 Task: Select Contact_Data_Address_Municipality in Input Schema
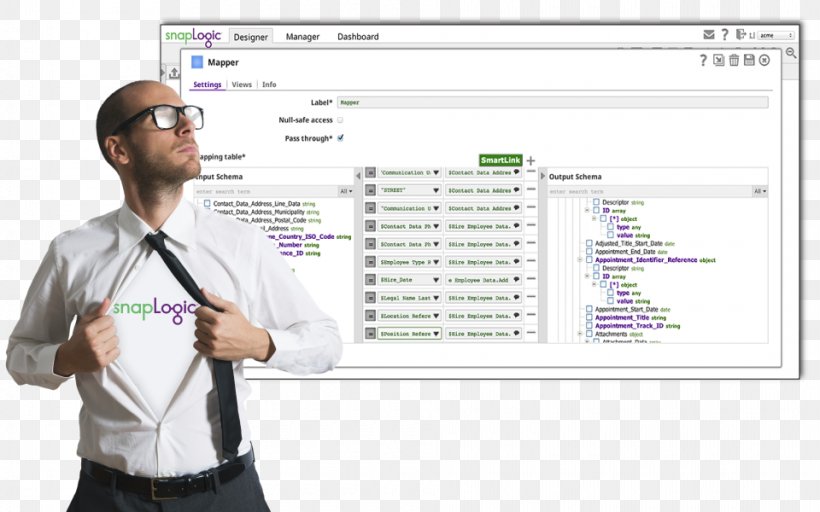click(x=266, y=212)
